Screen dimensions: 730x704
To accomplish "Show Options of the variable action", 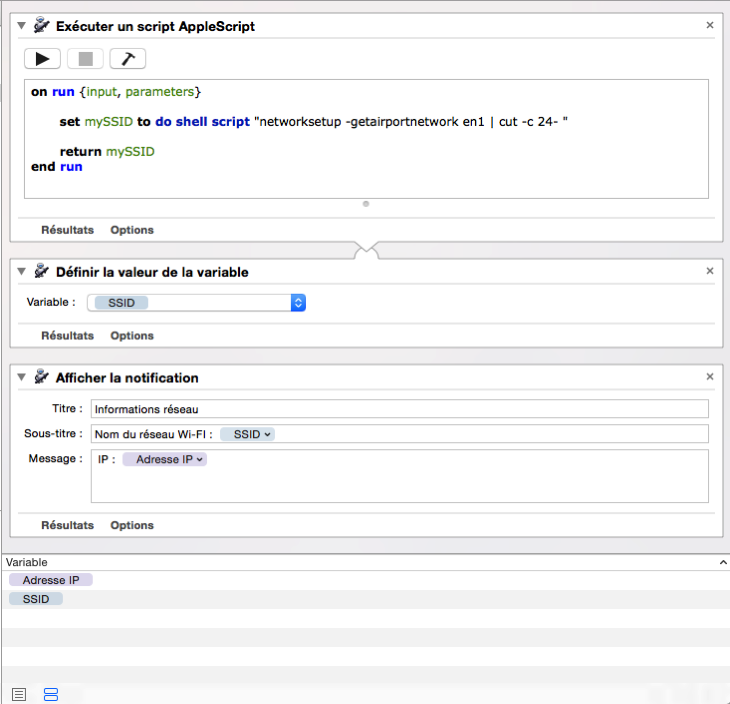I will coord(132,336).
